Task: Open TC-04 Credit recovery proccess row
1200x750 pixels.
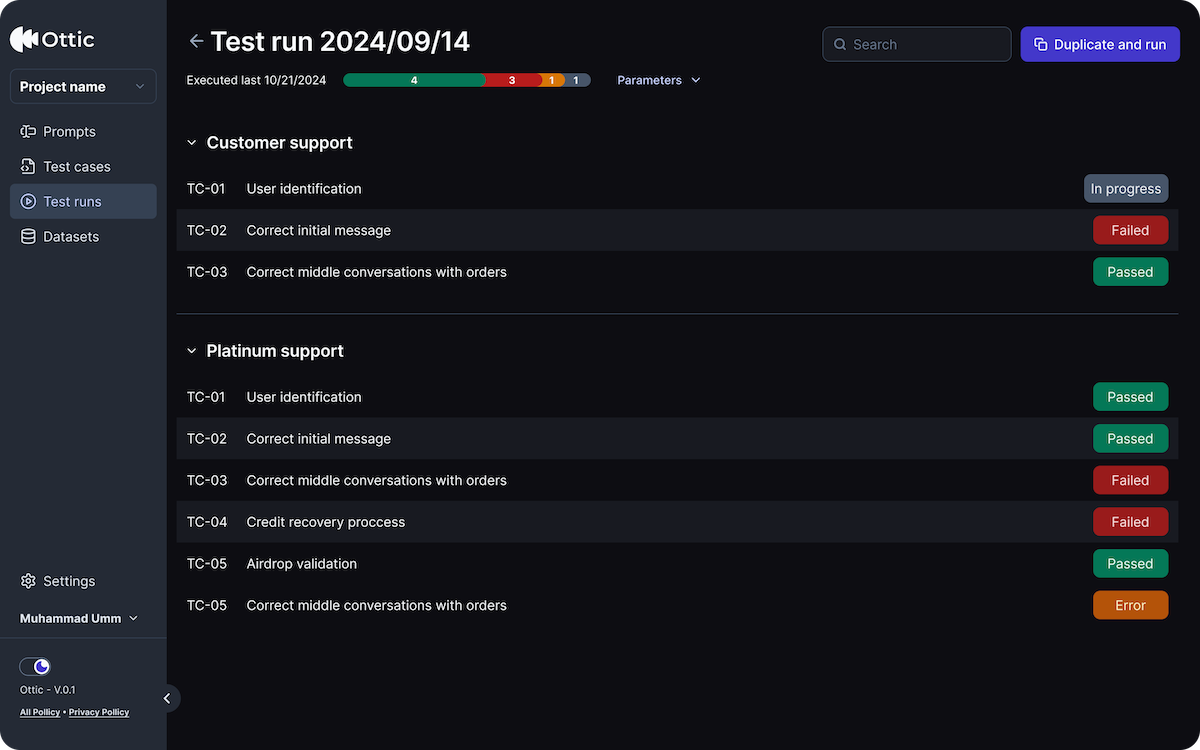Action: point(677,522)
